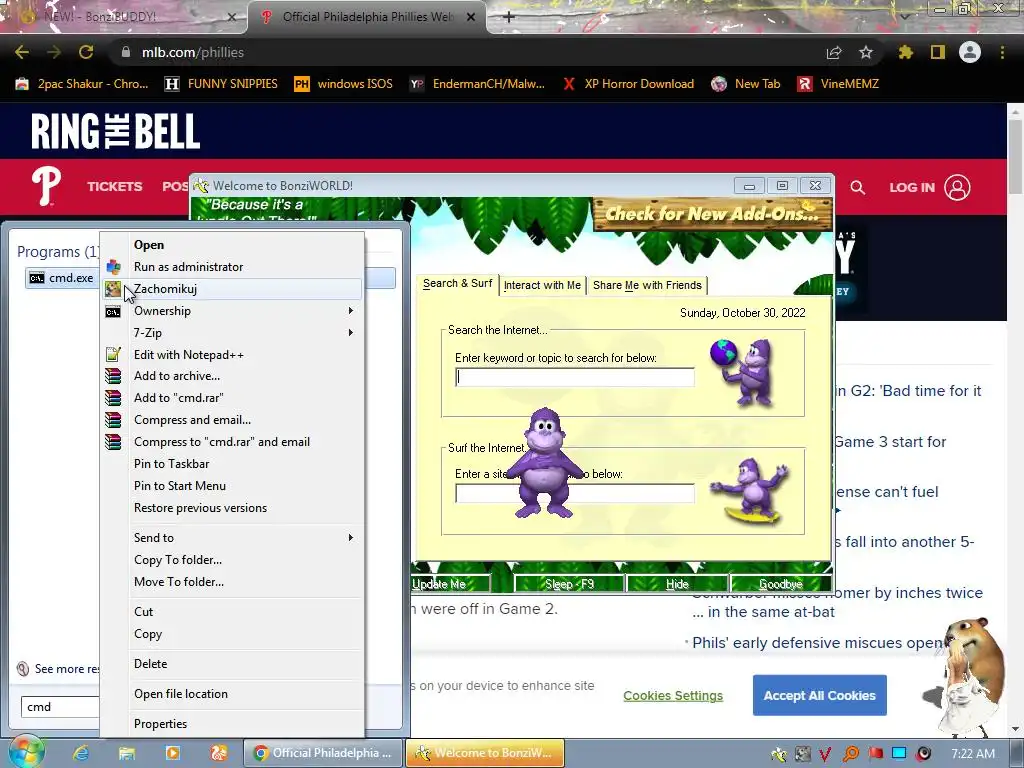
Task: Switch to BonziBUDDY browser tab
Action: [x=124, y=17]
